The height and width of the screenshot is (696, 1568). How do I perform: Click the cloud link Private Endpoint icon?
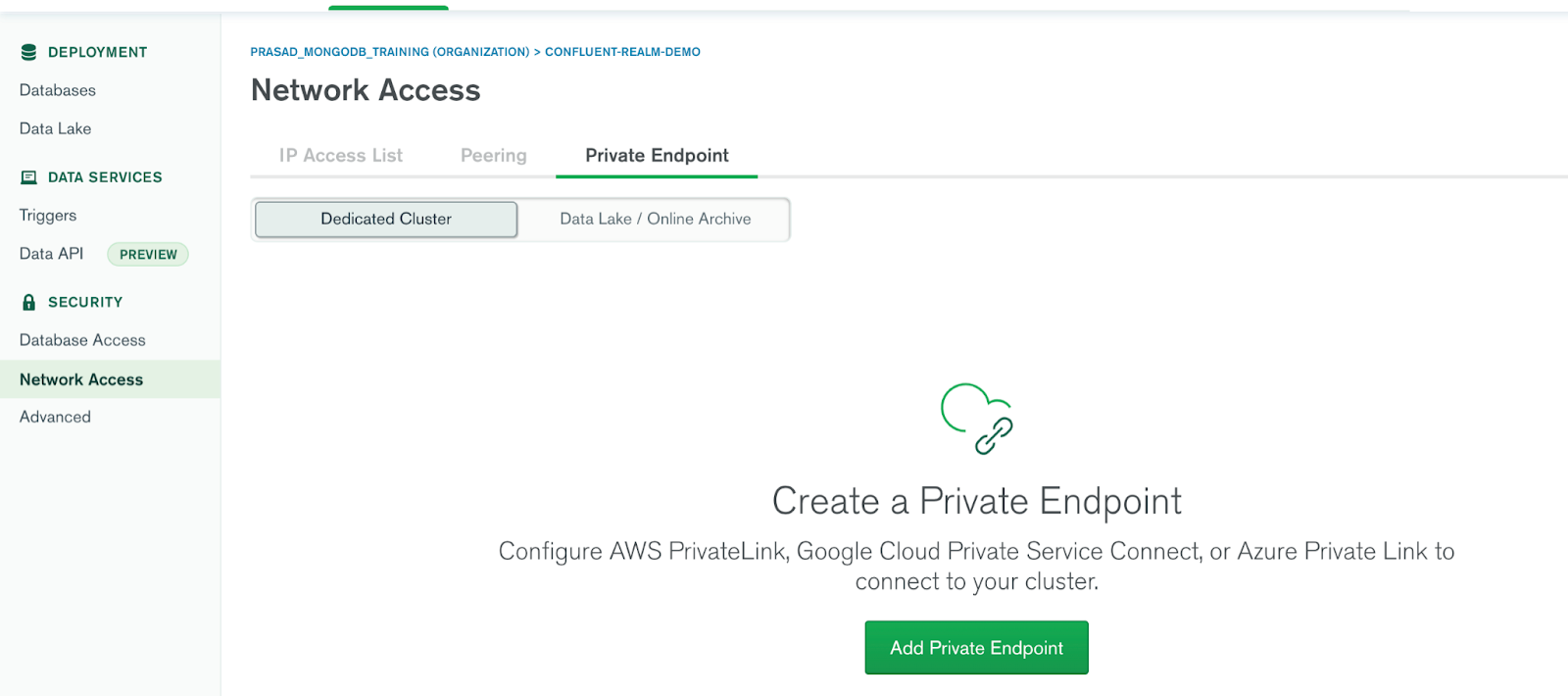pos(976,419)
